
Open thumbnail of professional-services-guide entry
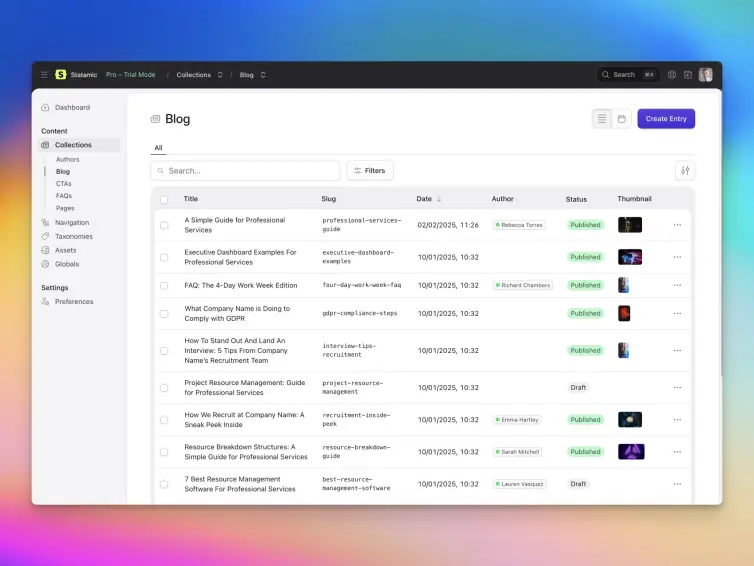(x=629, y=225)
